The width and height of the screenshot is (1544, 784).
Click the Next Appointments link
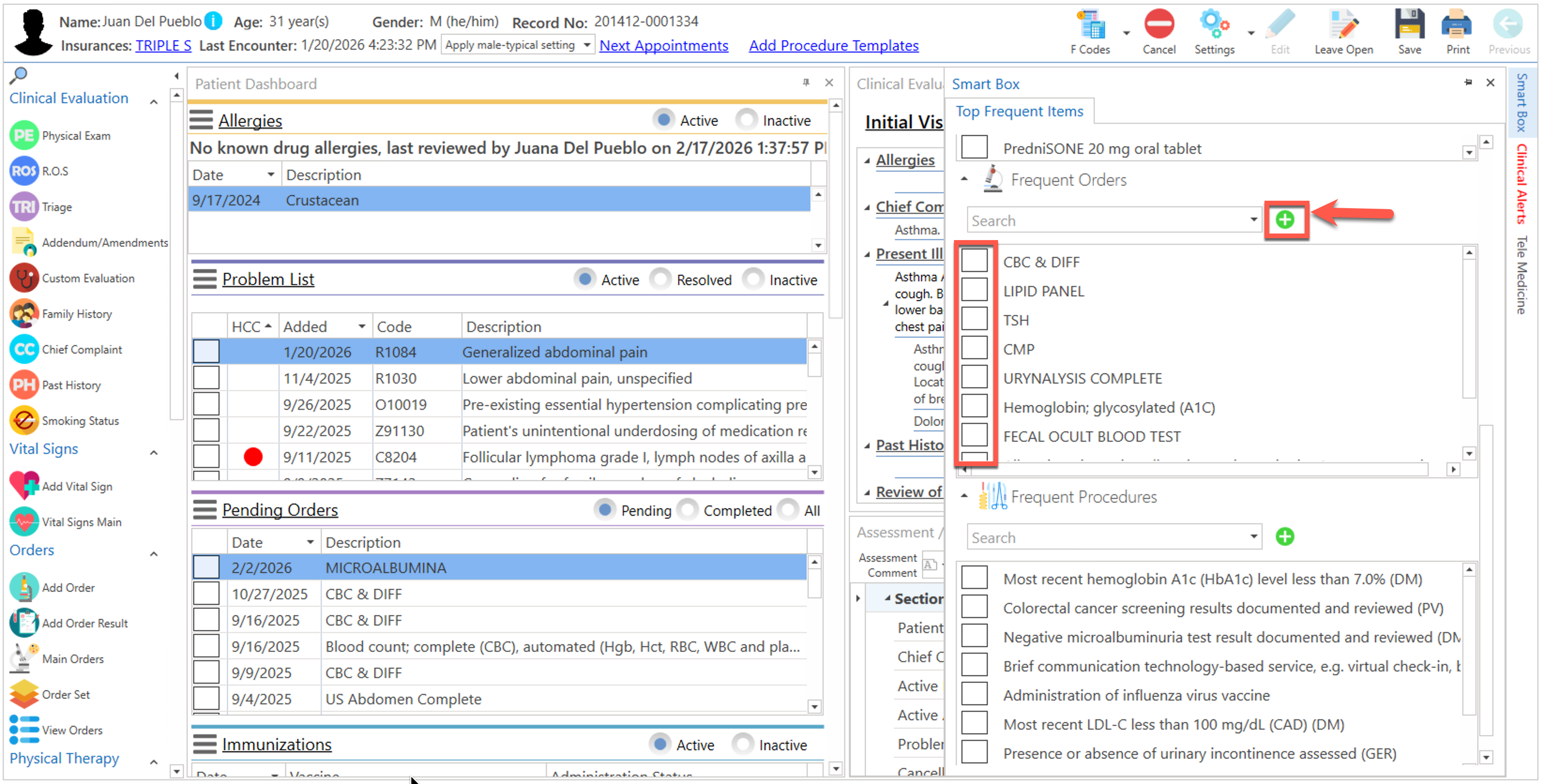pyautogui.click(x=664, y=45)
